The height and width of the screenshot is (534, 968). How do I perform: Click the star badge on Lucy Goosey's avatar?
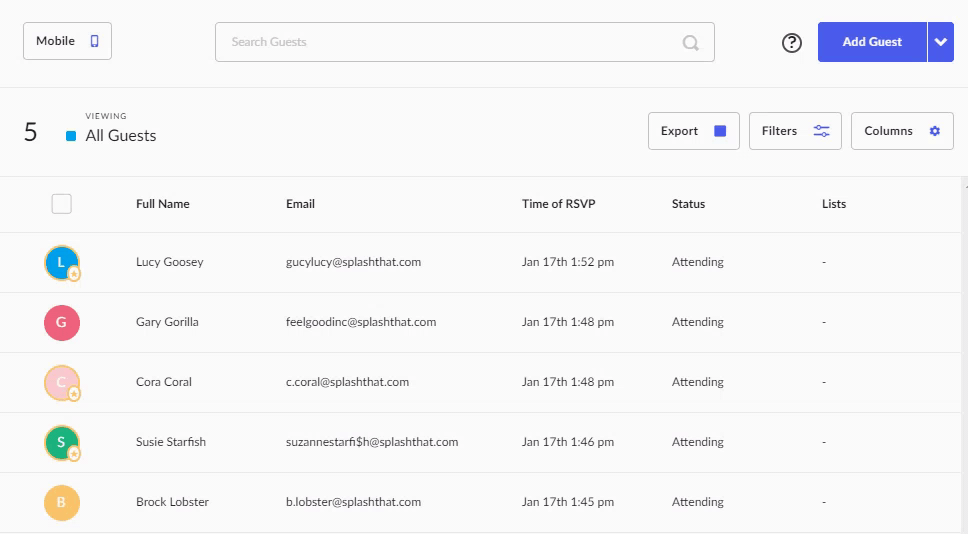click(73, 273)
